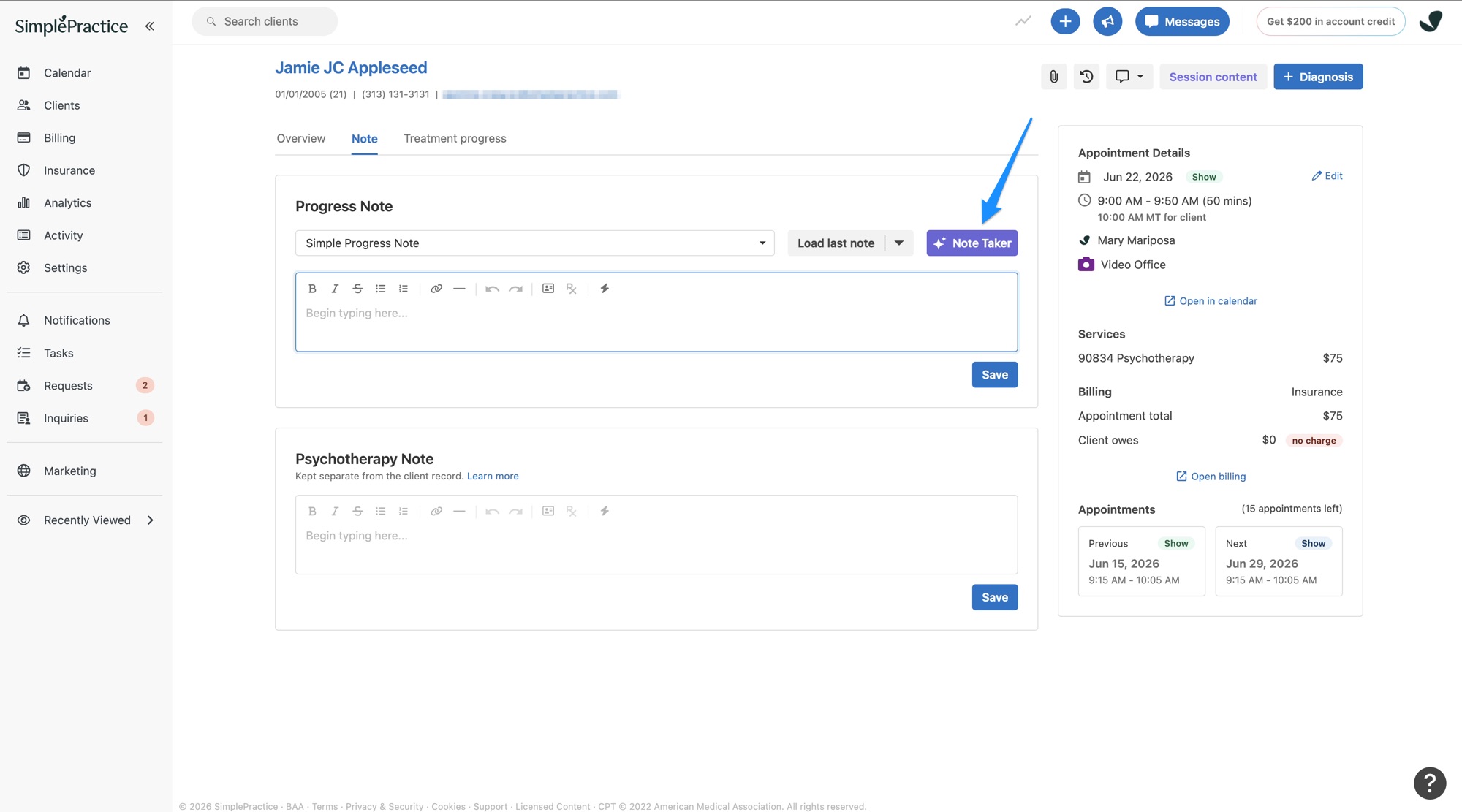This screenshot has width=1462, height=812.
Task: Click the lightning bolt in the Progress Note toolbar
Action: click(x=605, y=289)
